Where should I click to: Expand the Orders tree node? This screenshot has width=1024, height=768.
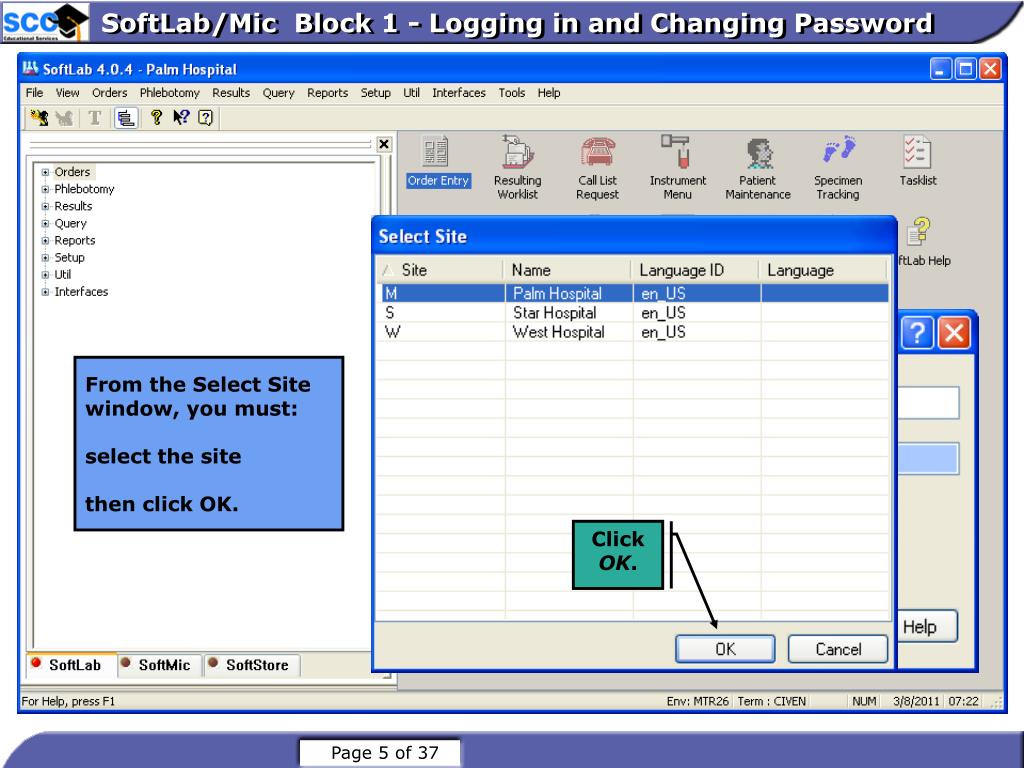[x=45, y=172]
